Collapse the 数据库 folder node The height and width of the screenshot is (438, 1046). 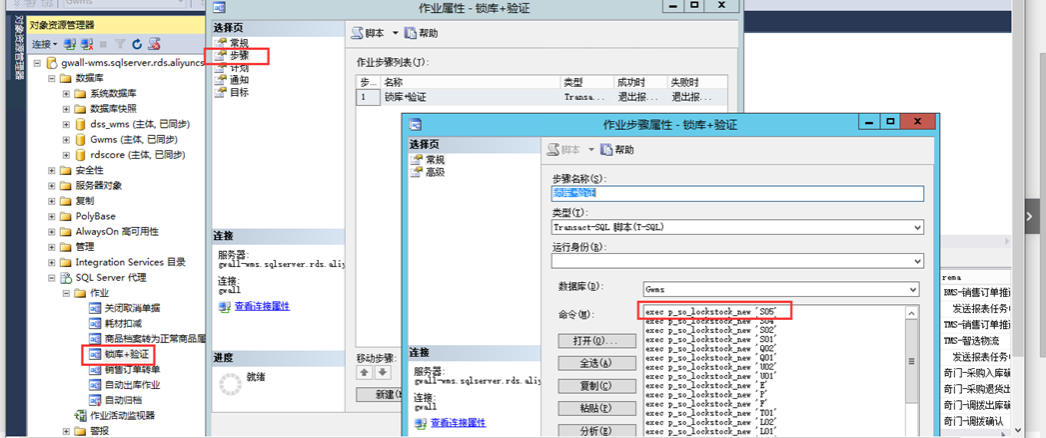(x=51, y=78)
